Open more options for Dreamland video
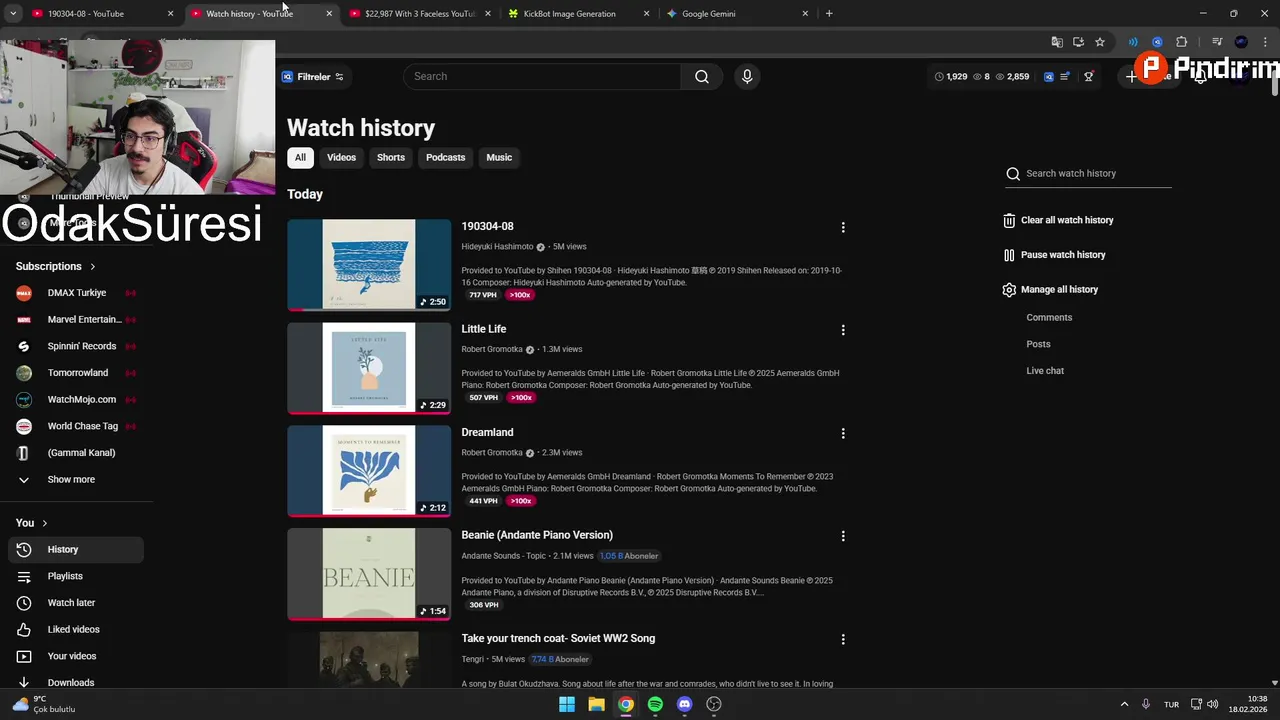1280x720 pixels. click(843, 433)
